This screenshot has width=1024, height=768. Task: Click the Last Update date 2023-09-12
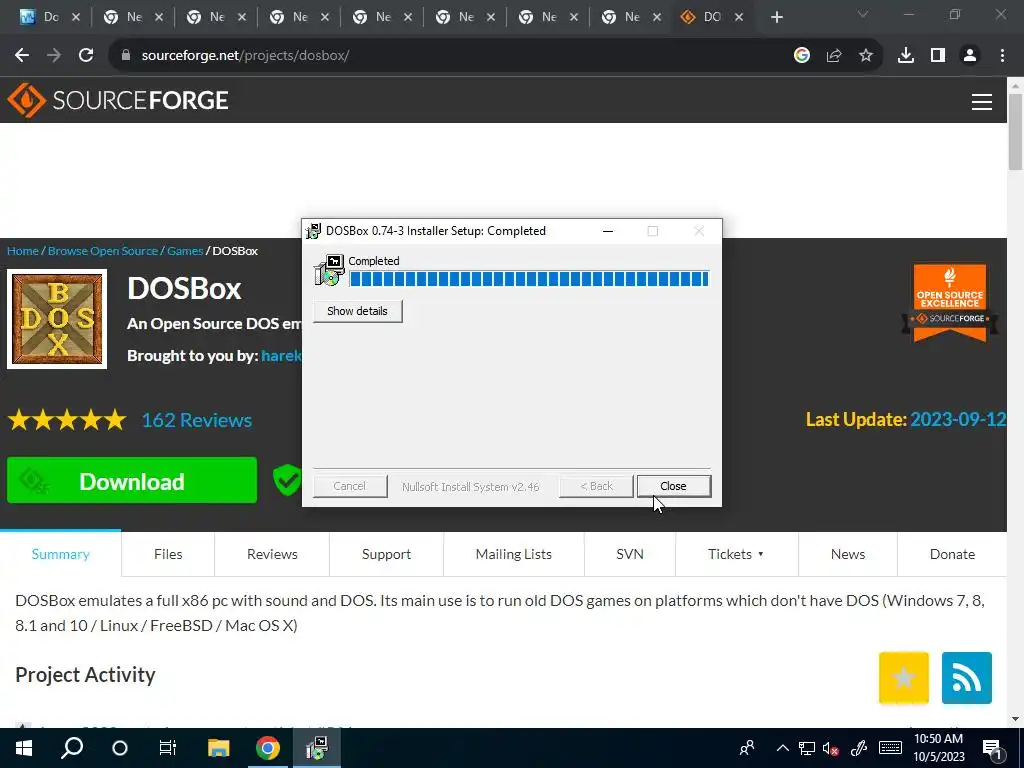pos(957,419)
